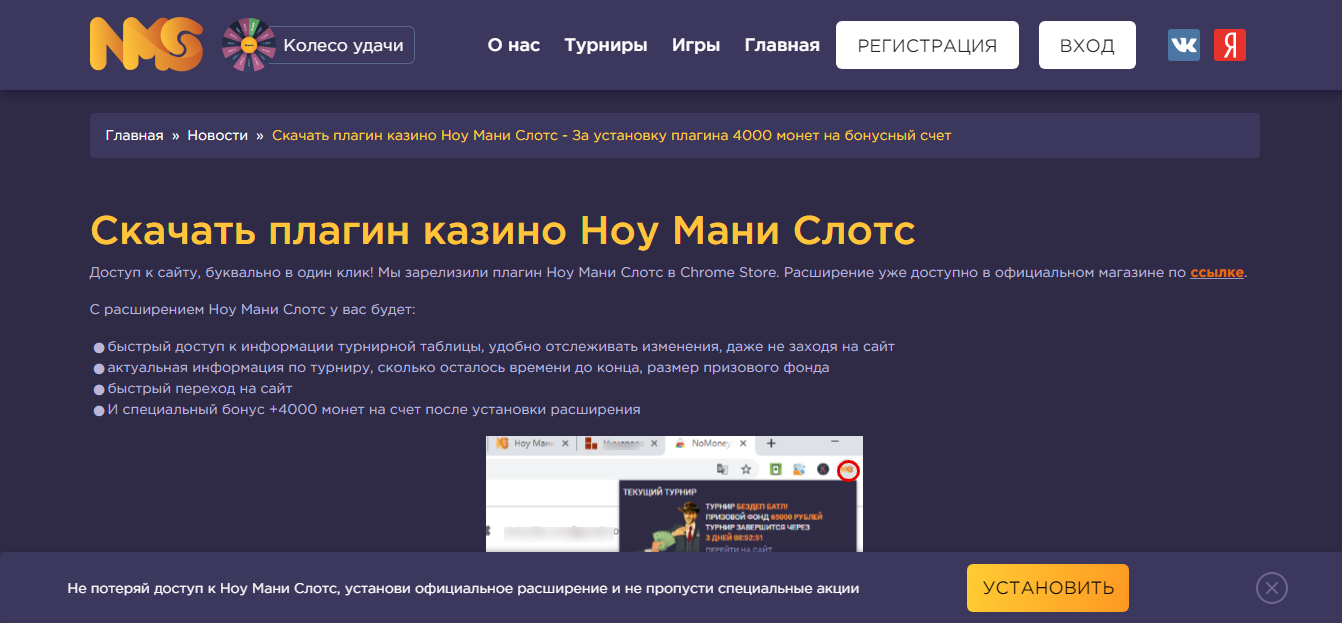Click the актуальная информация по турниру line
Screen dimensions: 1342x623
point(468,368)
